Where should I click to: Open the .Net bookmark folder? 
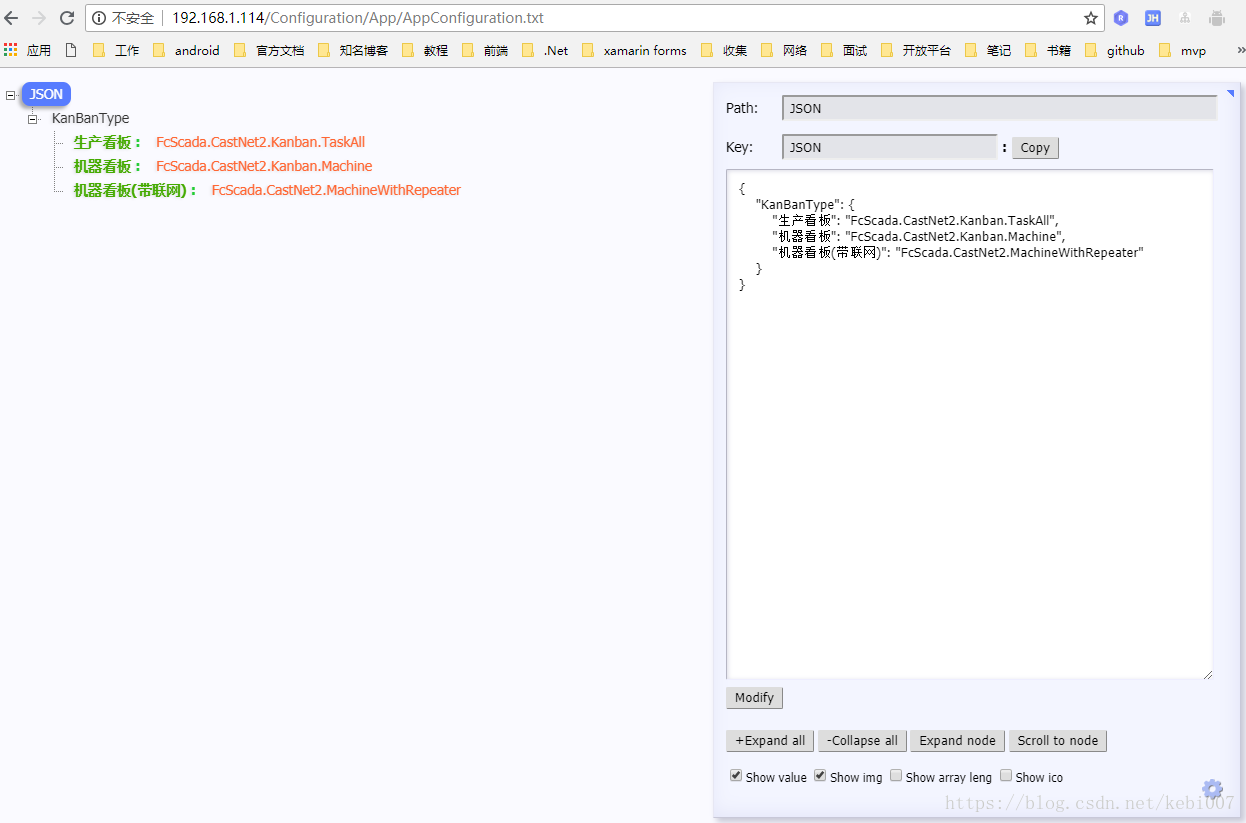point(545,50)
